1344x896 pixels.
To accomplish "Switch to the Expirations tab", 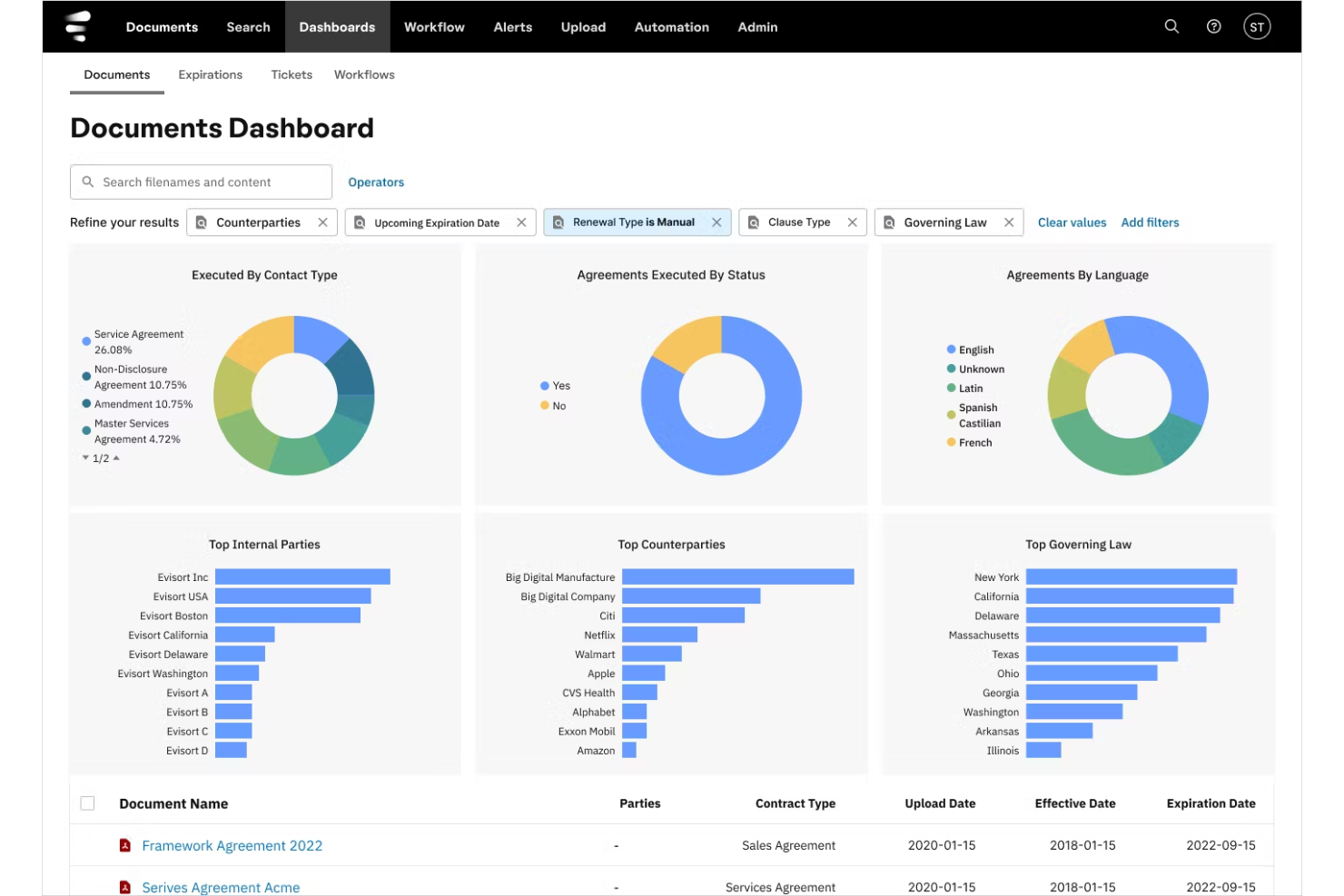I will pyautogui.click(x=211, y=74).
